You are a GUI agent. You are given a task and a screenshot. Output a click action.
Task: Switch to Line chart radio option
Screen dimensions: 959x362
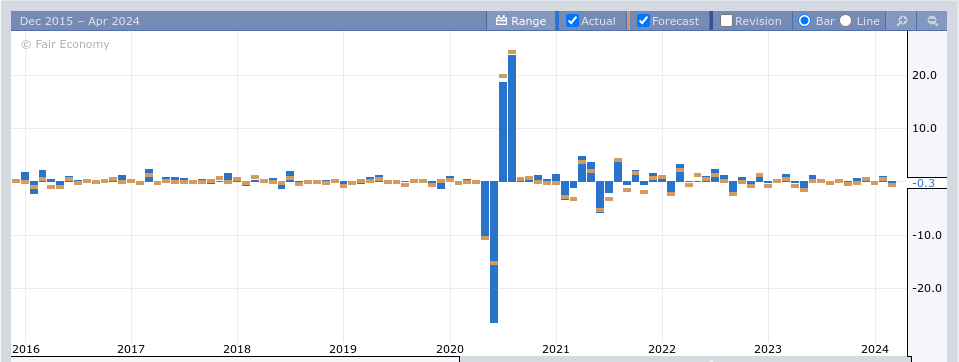845,21
